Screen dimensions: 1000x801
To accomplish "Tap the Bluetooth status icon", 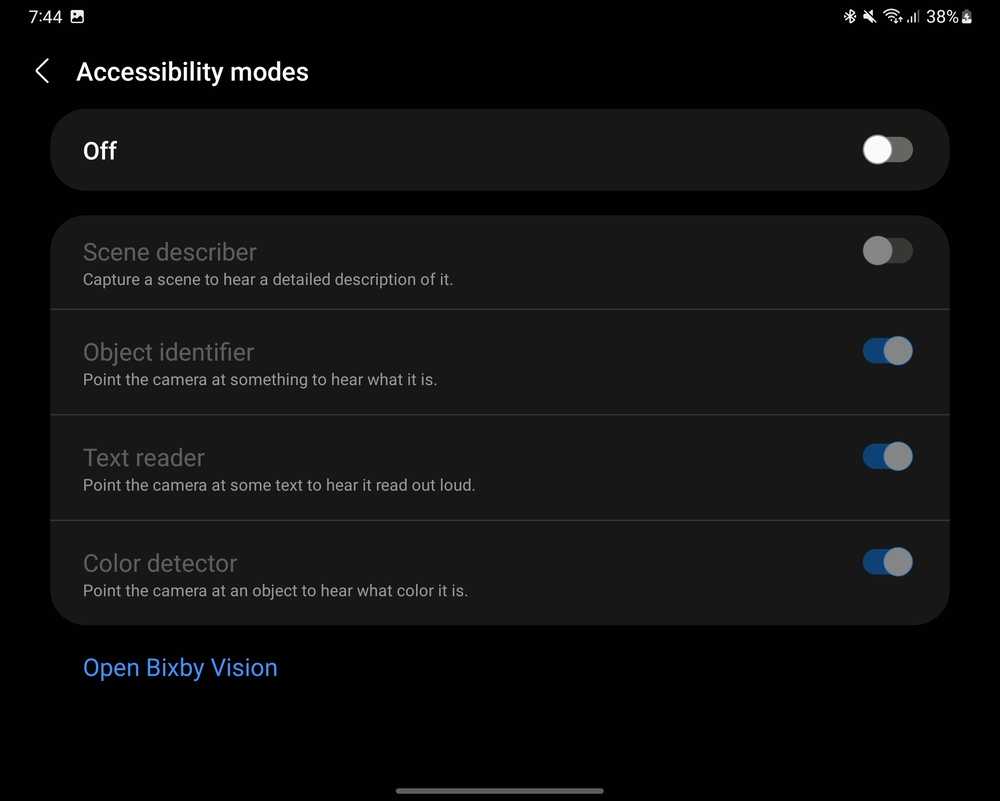I will point(850,17).
